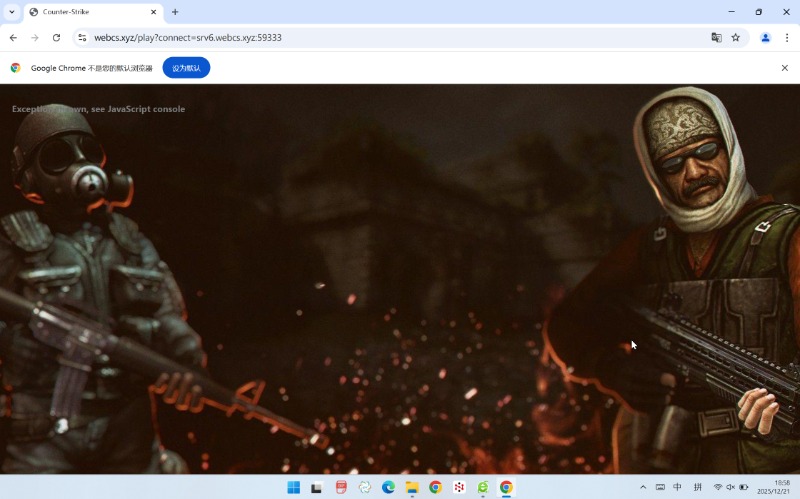Toggle the Chinese input mode indicator
The height and width of the screenshot is (499, 800).
tap(678, 487)
